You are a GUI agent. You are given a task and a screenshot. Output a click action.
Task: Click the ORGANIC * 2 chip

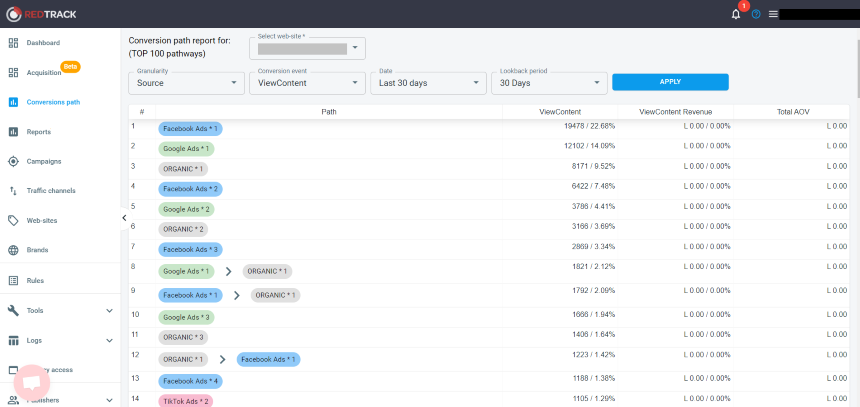click(x=183, y=229)
